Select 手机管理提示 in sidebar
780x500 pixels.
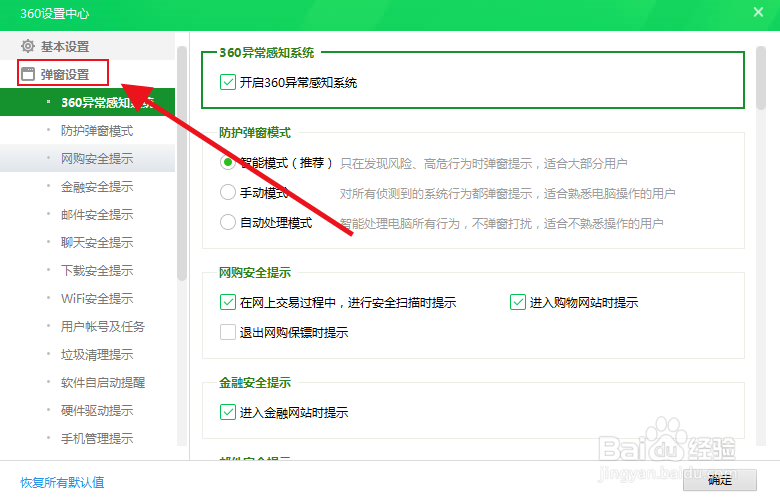88,438
